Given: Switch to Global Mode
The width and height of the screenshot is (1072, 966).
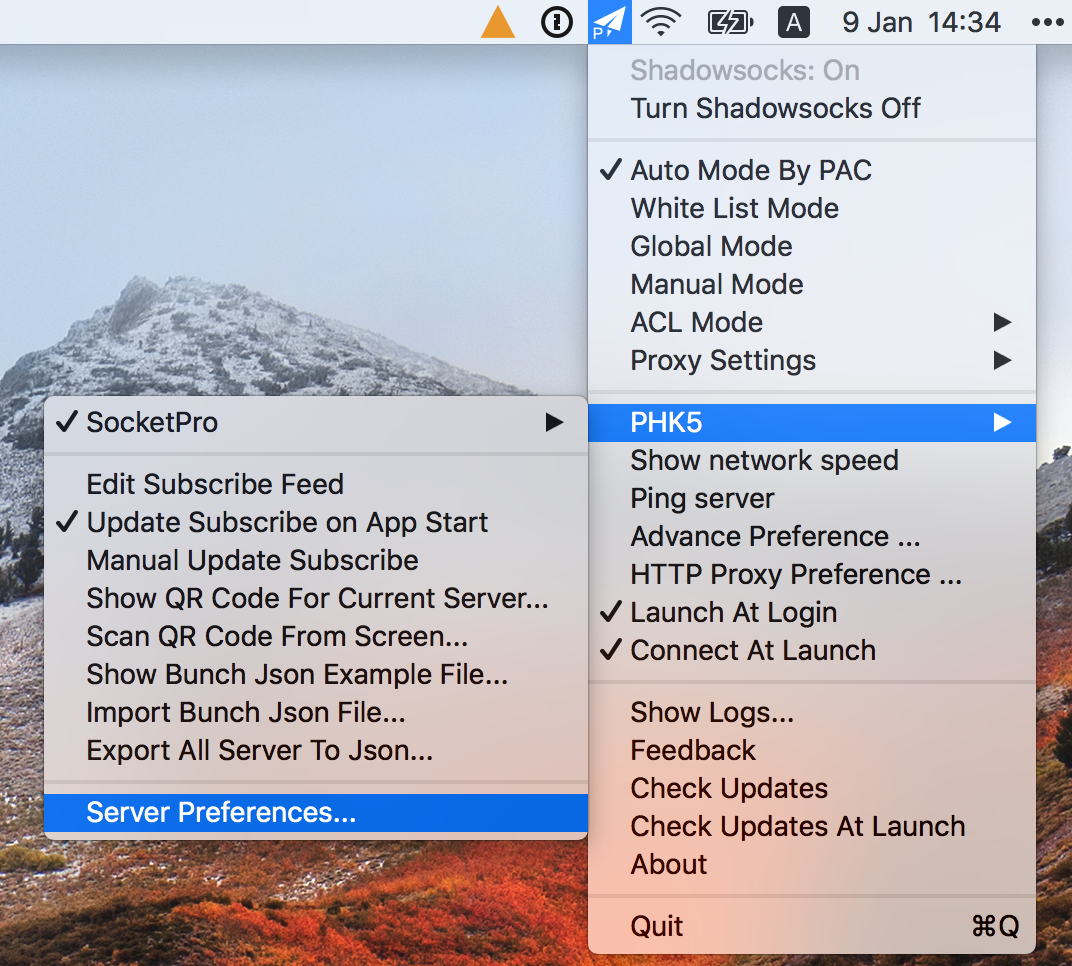Looking at the screenshot, I should 812,246.
